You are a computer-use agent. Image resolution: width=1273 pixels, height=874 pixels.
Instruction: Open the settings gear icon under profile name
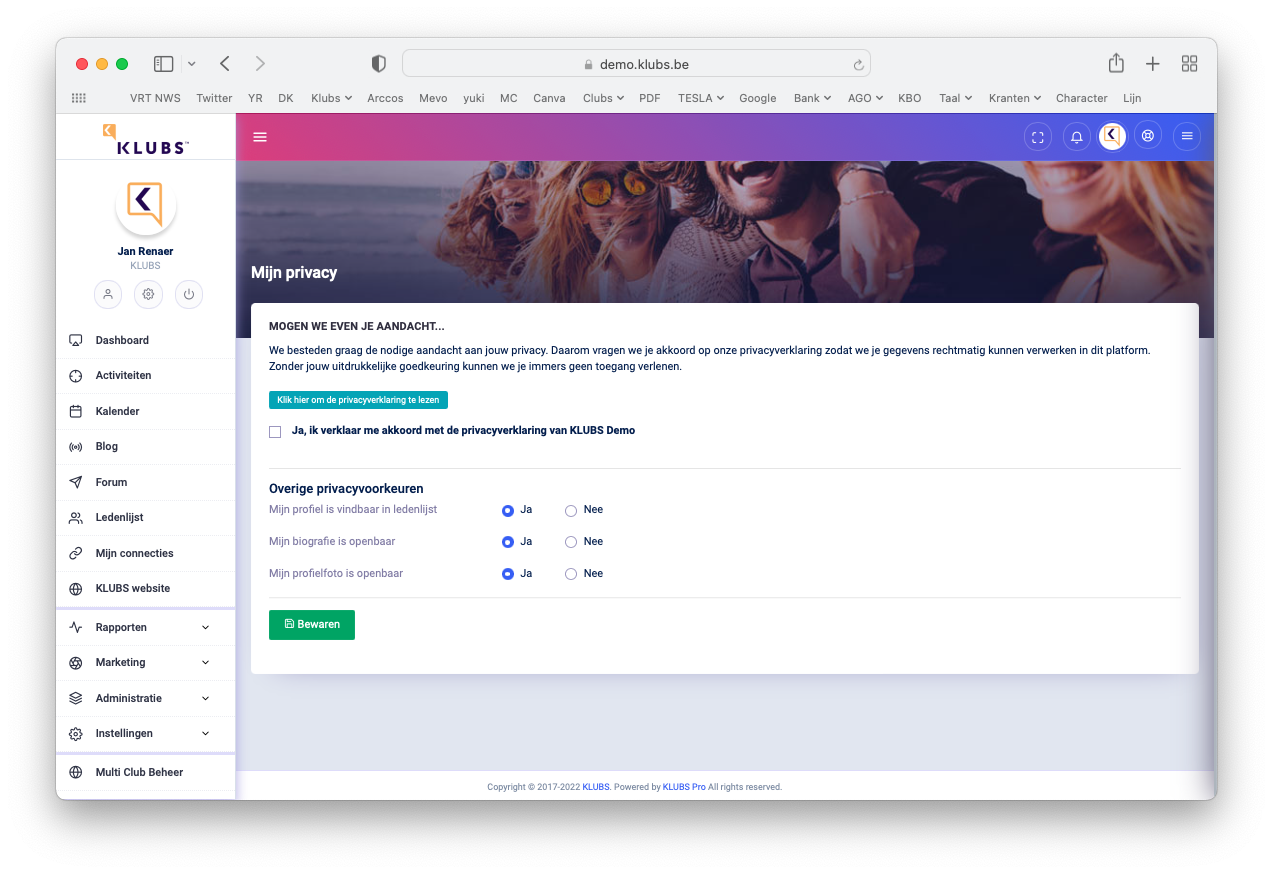(x=148, y=295)
